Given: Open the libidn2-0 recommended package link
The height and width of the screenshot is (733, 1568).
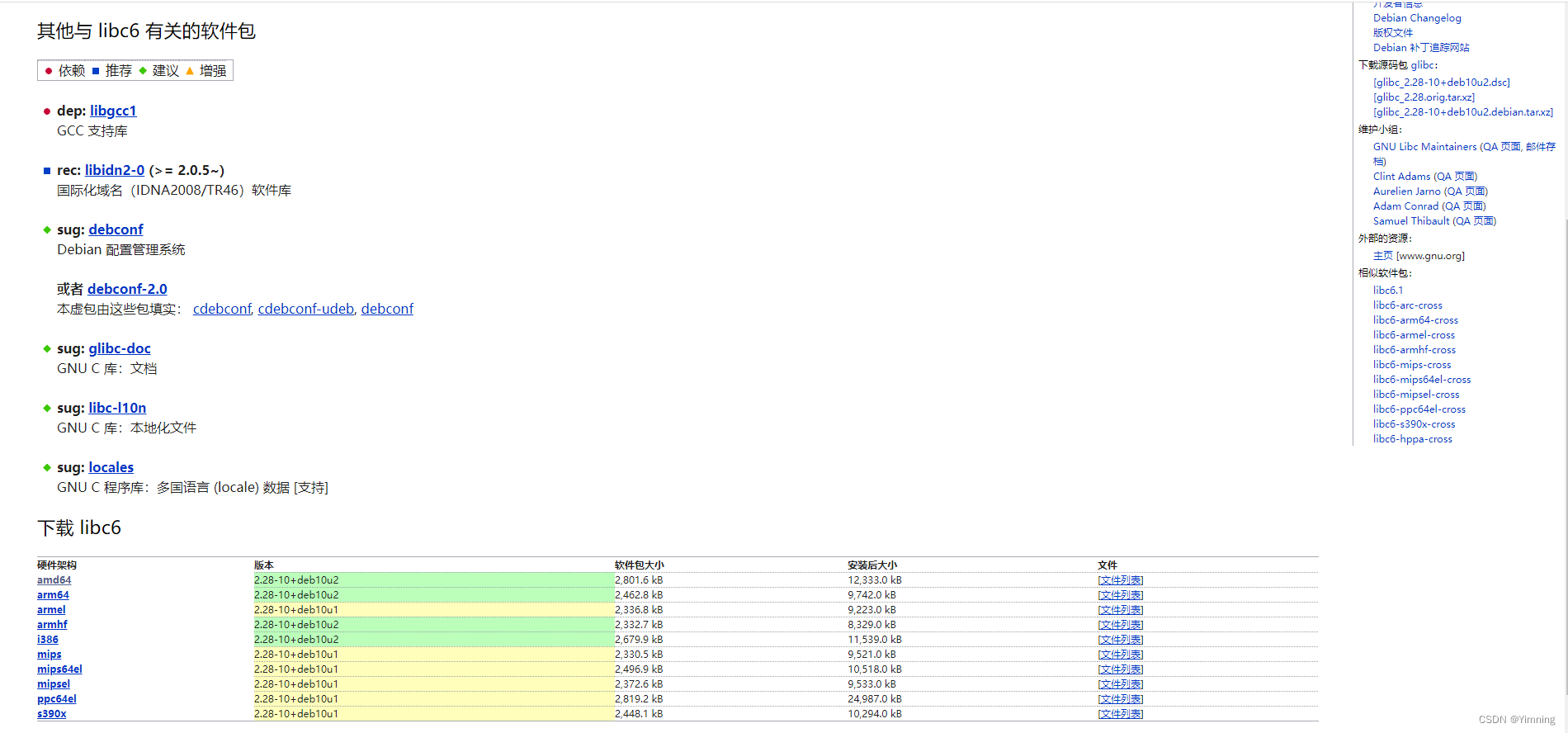Looking at the screenshot, I should (115, 170).
